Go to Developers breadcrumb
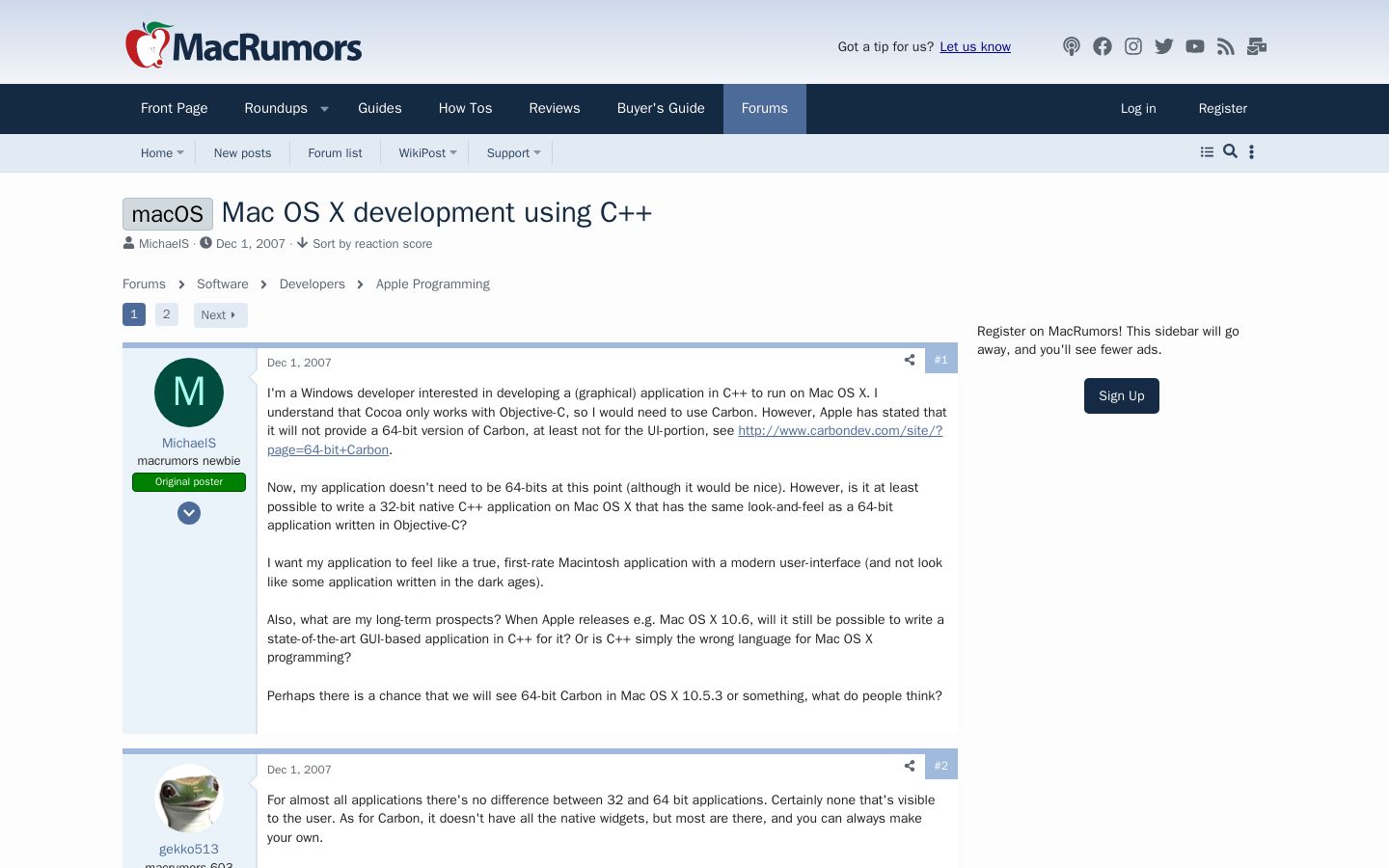 313,284
